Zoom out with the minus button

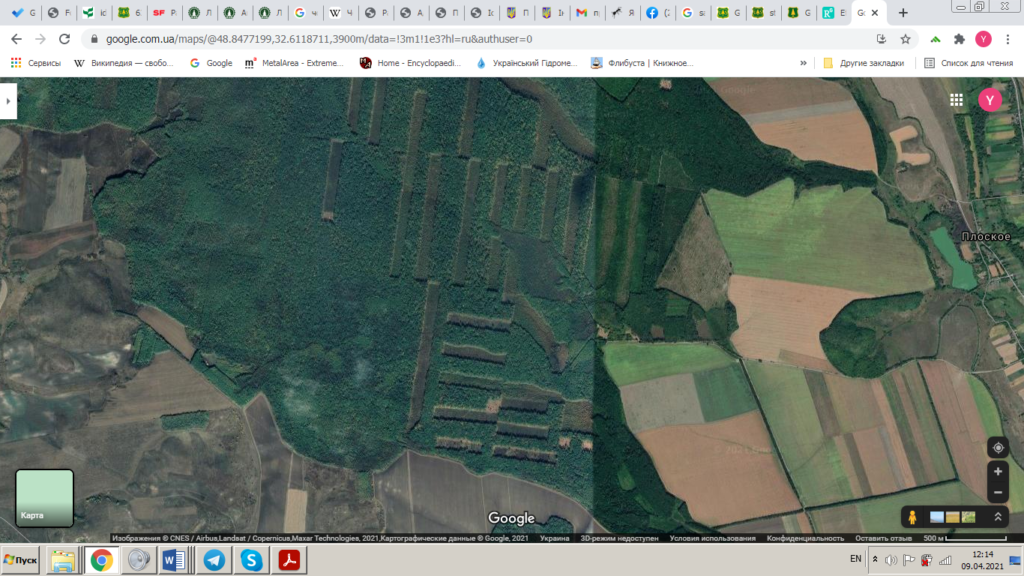click(997, 493)
